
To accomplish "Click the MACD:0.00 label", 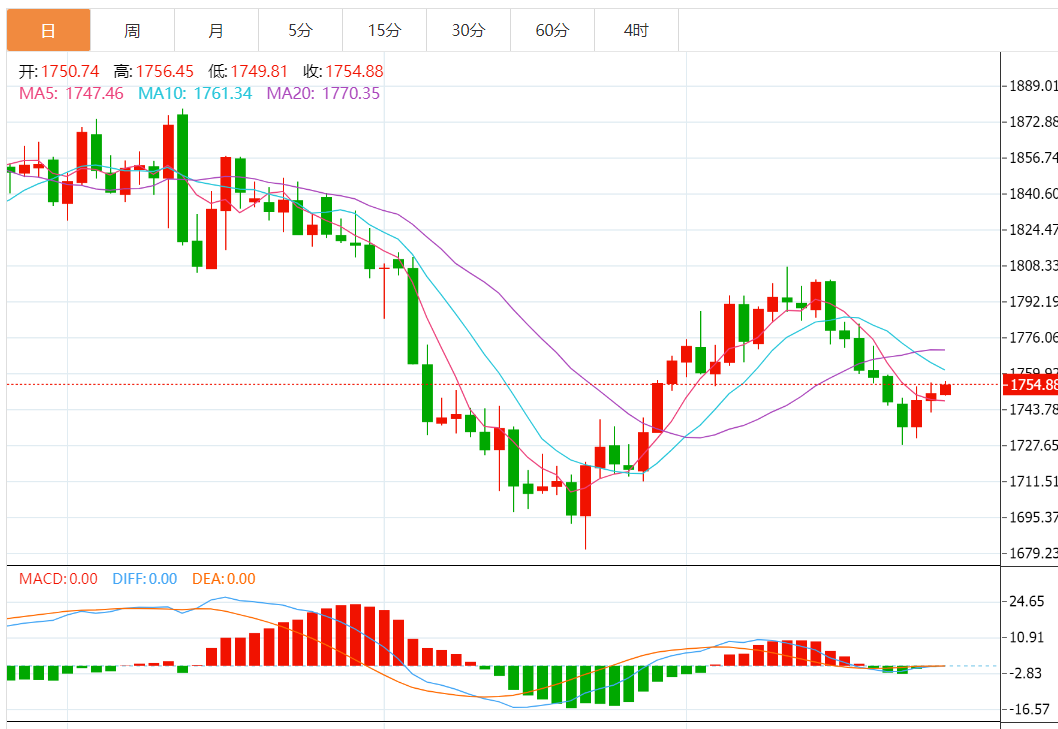I will tap(58, 579).
